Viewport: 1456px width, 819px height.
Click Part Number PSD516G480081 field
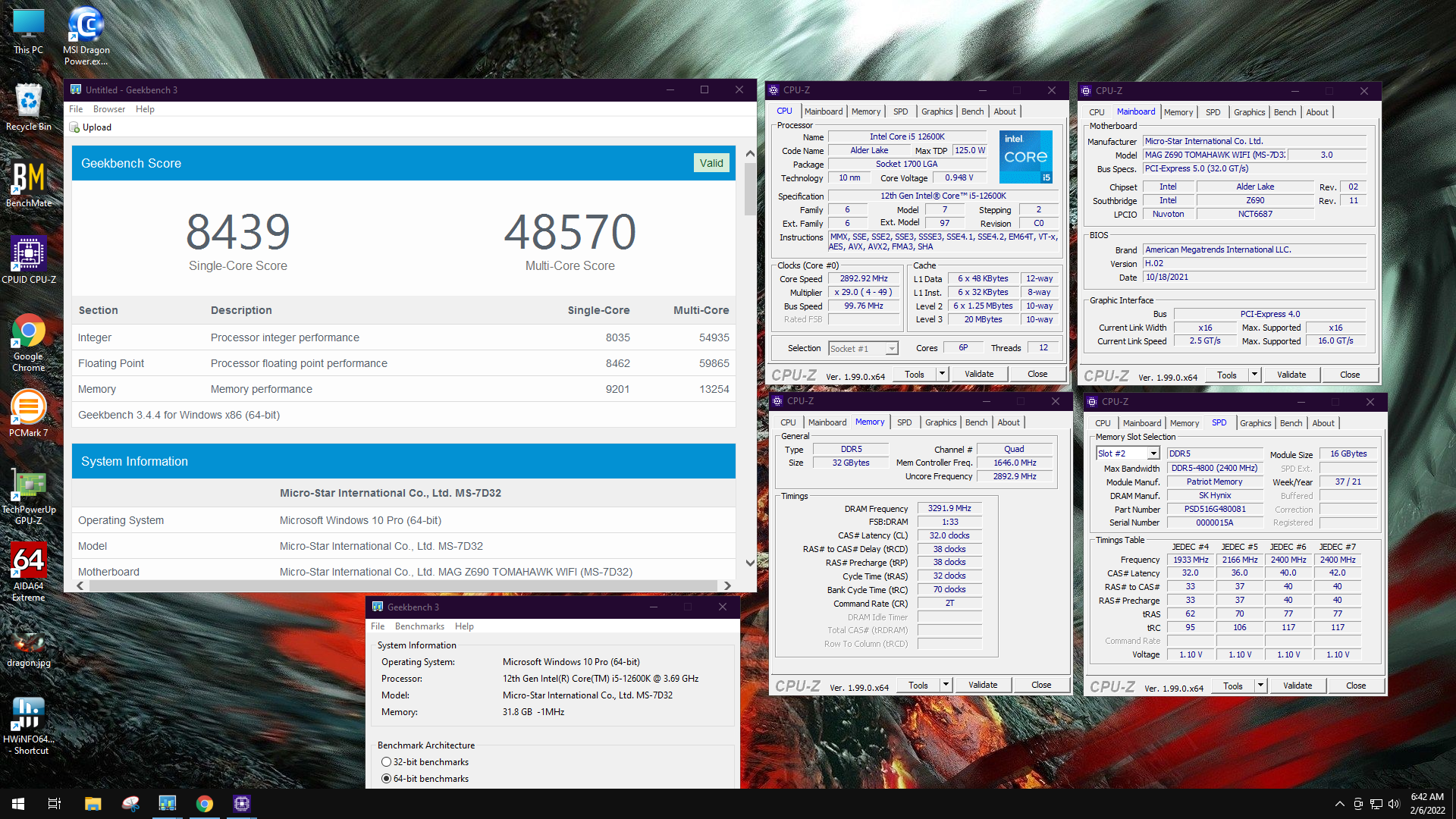click(1215, 509)
